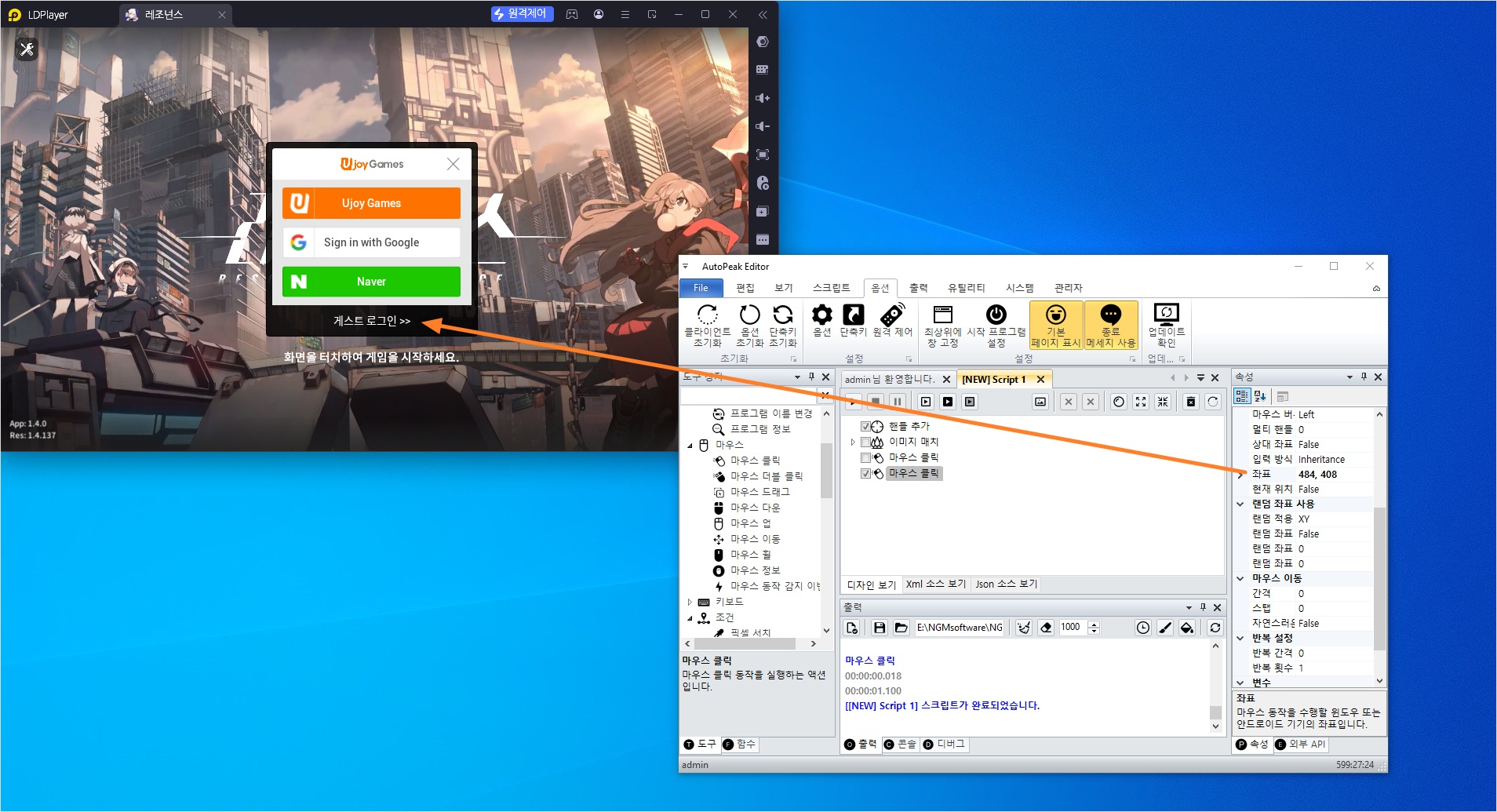The width and height of the screenshot is (1497, 812).
Task: Click the alphabetical sort icon in properties panel
Action: [x=1261, y=396]
